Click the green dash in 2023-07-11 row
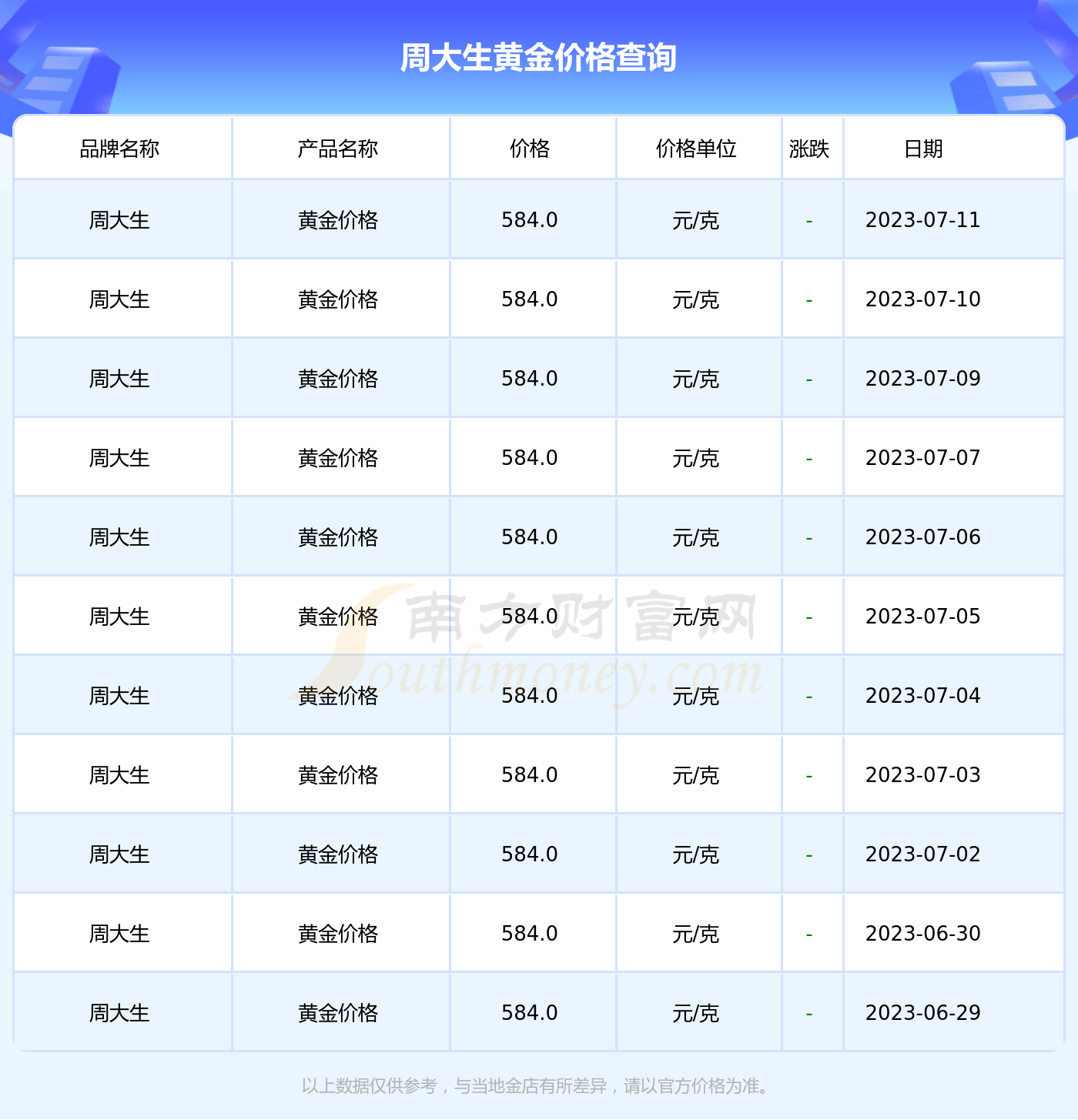 [x=809, y=221]
